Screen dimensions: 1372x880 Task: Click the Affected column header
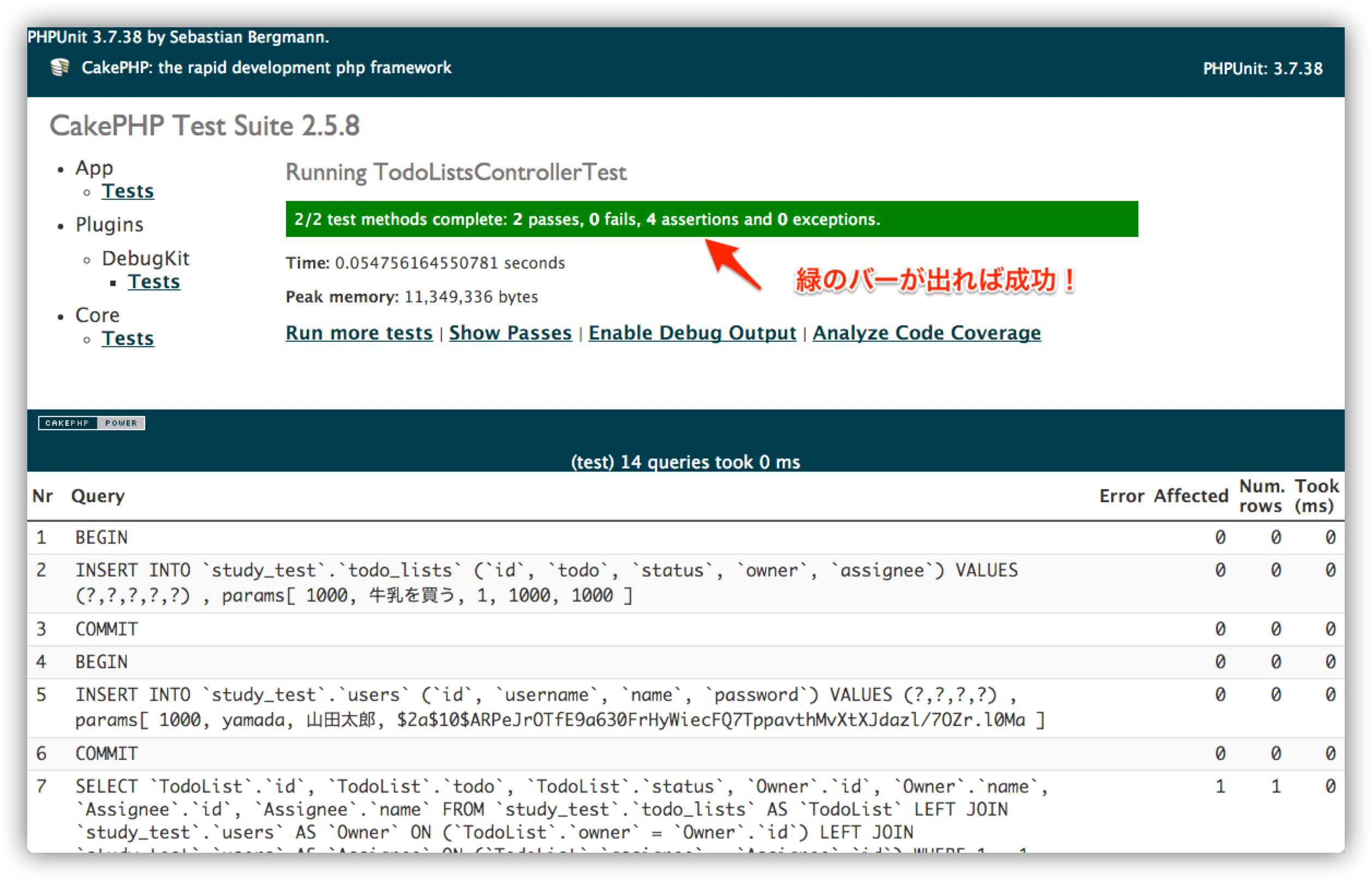(1190, 496)
